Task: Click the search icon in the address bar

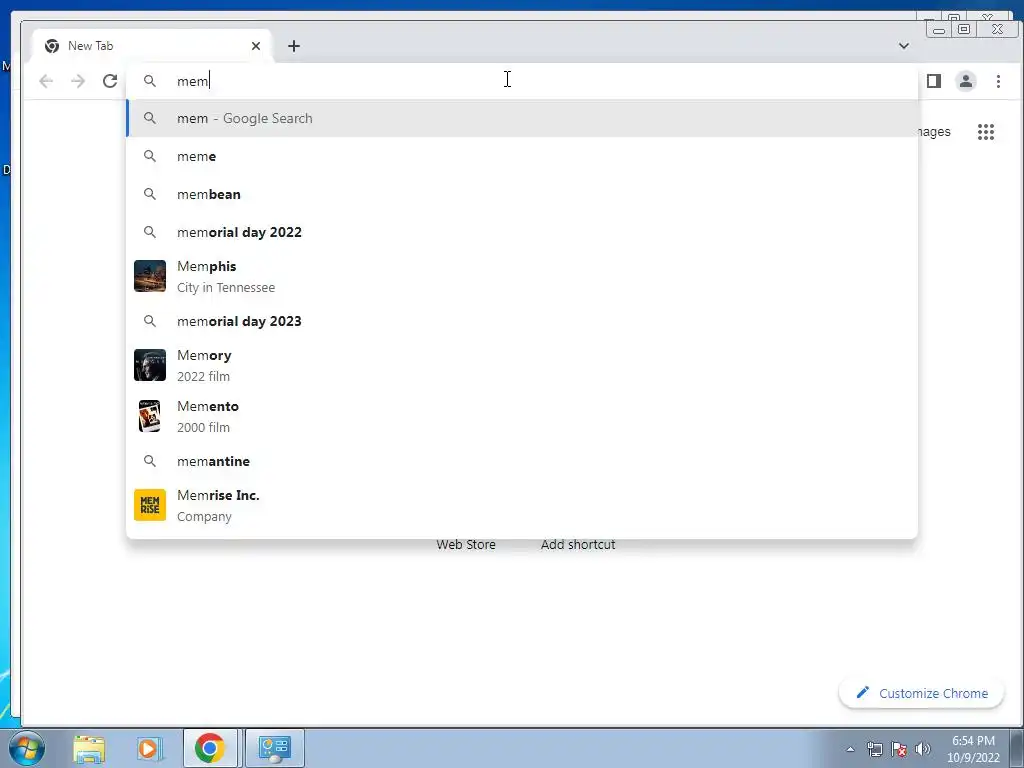Action: click(x=150, y=81)
